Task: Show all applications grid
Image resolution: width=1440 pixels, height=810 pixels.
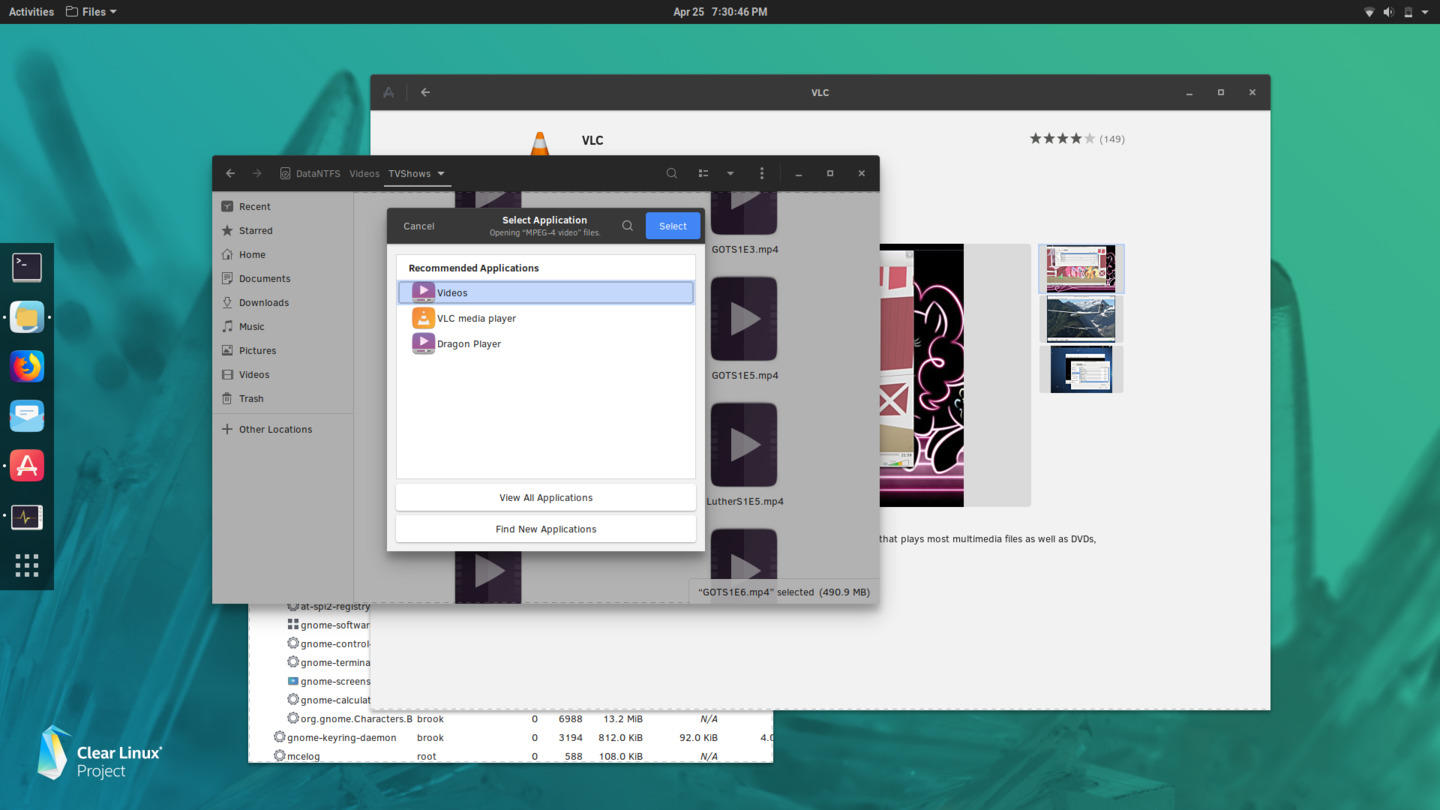Action: point(27,566)
